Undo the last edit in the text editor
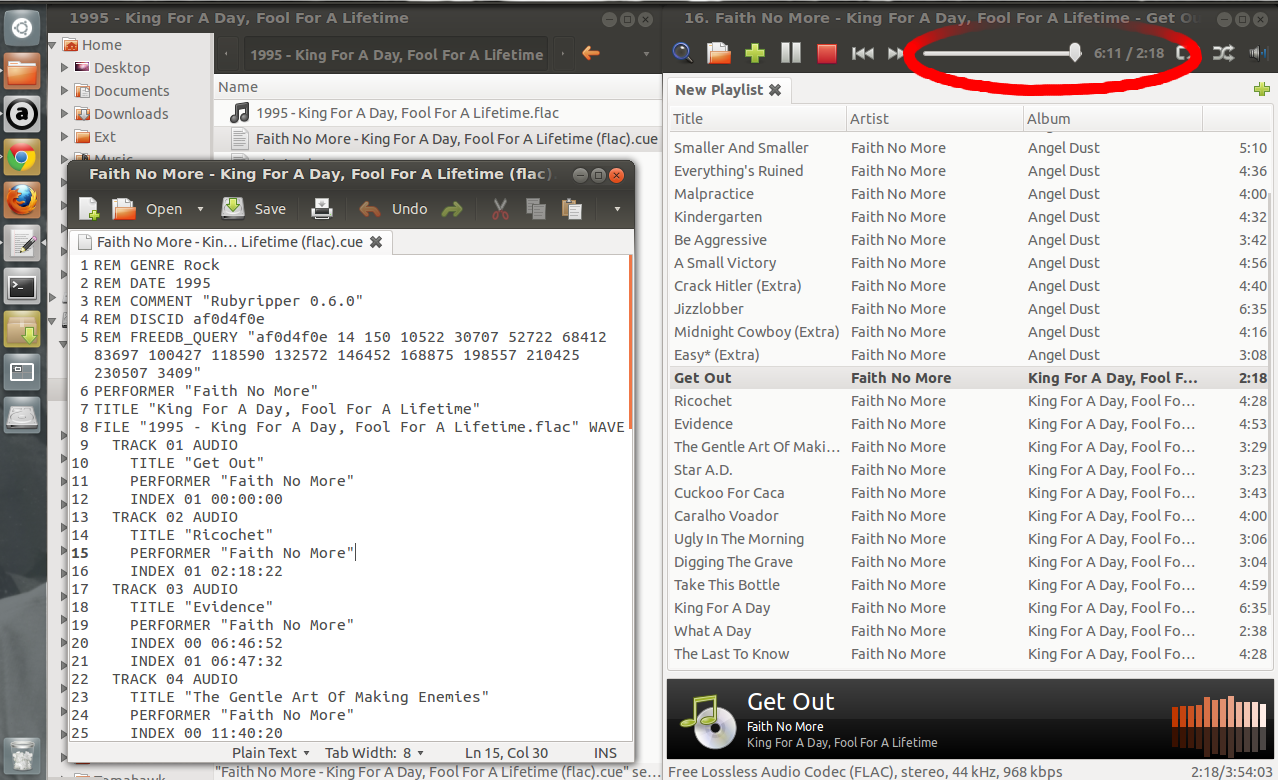The image size is (1278, 780). (x=393, y=208)
